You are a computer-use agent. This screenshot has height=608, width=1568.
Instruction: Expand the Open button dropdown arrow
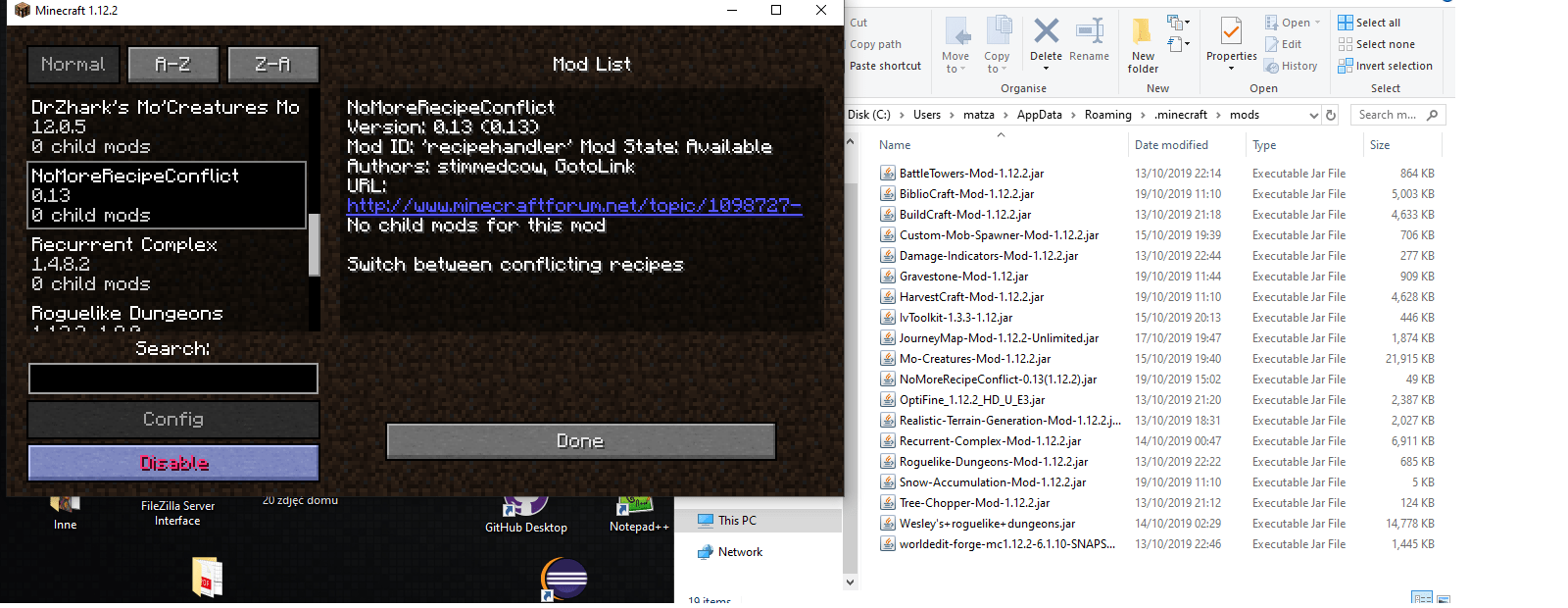(x=1317, y=23)
